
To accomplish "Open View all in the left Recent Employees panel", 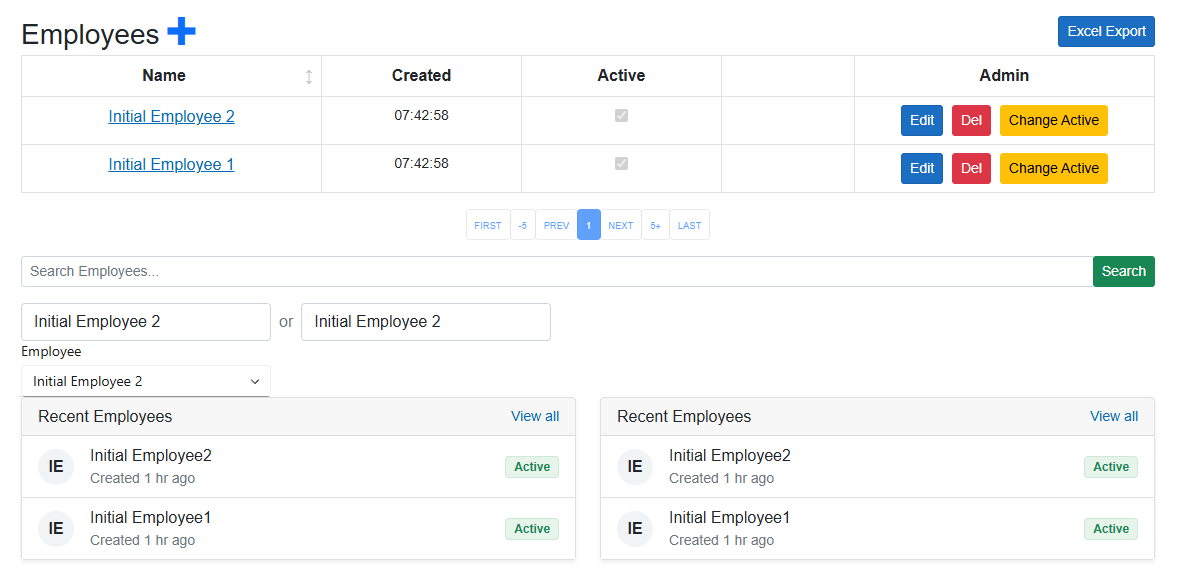I will pos(535,416).
